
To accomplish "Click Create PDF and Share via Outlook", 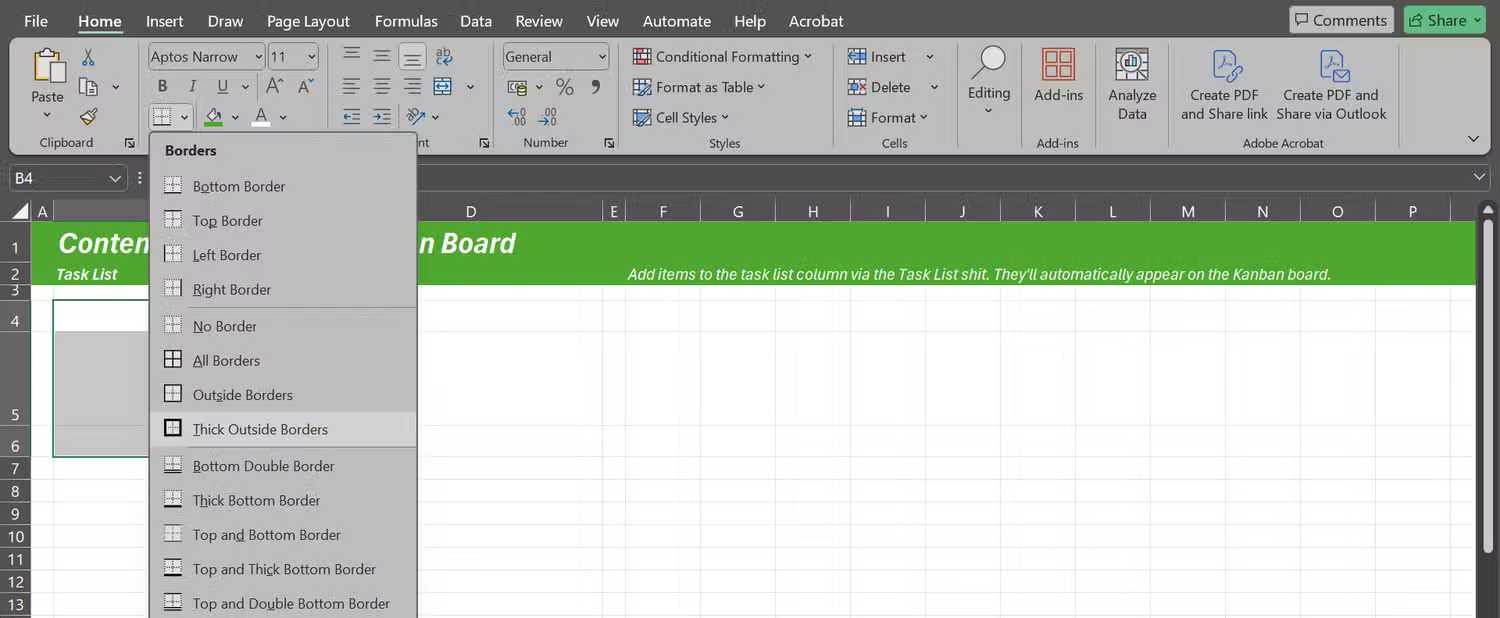I will click(1331, 86).
